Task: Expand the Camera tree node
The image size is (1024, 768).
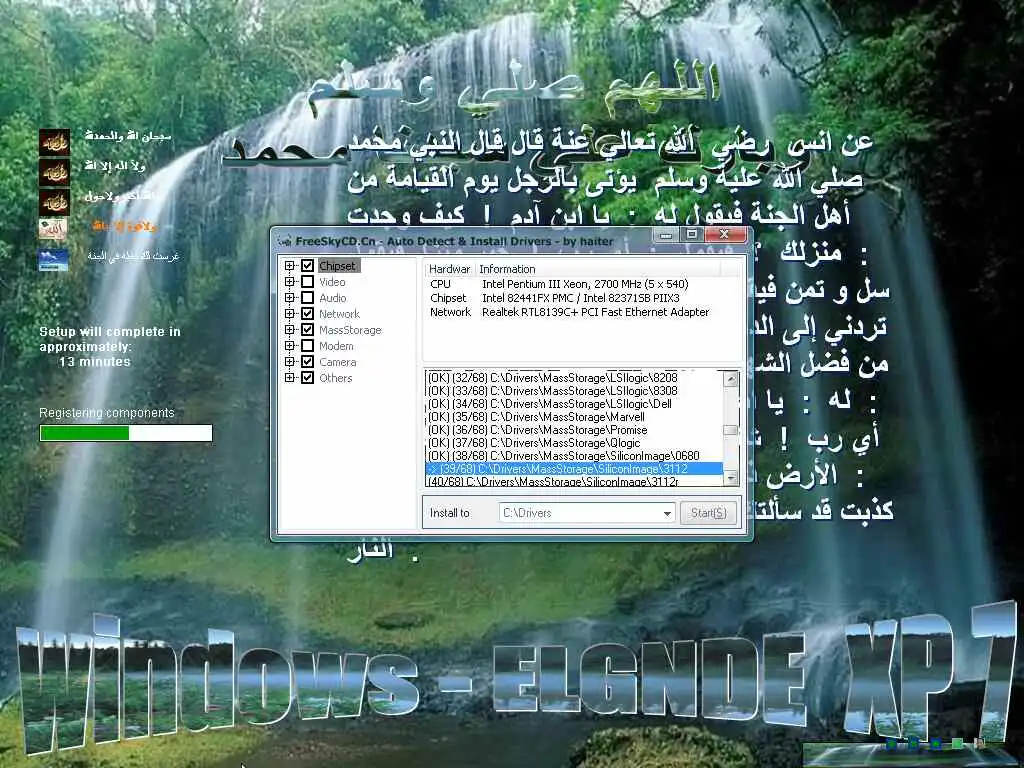Action: pos(289,362)
